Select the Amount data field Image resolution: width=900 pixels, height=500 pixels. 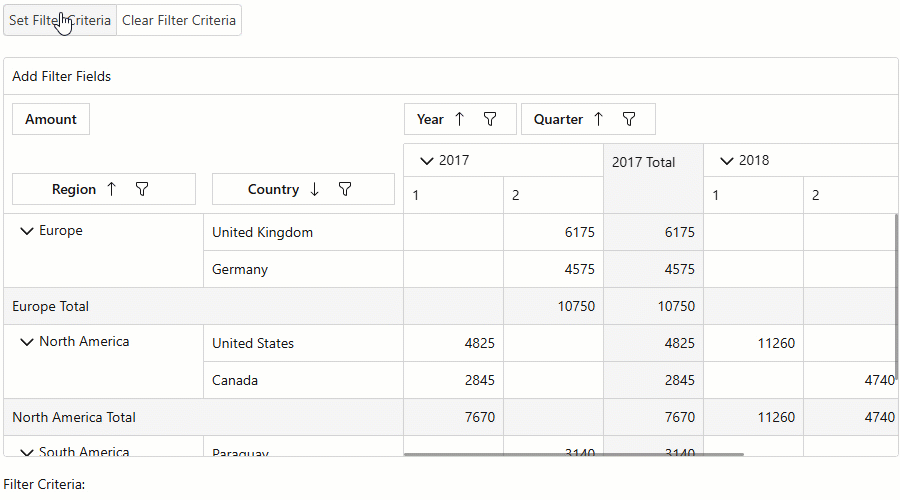[x=51, y=119]
